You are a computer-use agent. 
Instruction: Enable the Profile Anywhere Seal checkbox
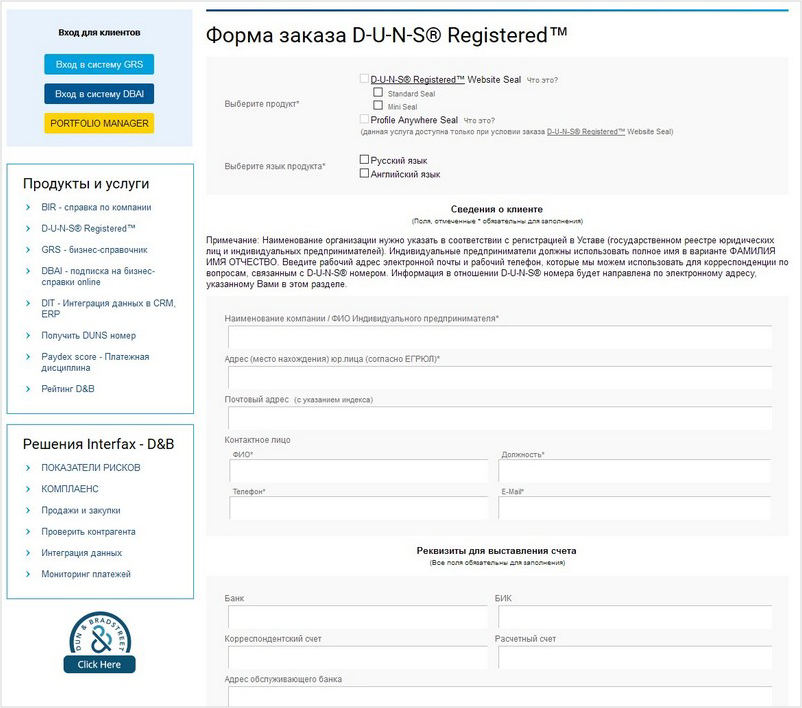click(x=364, y=119)
